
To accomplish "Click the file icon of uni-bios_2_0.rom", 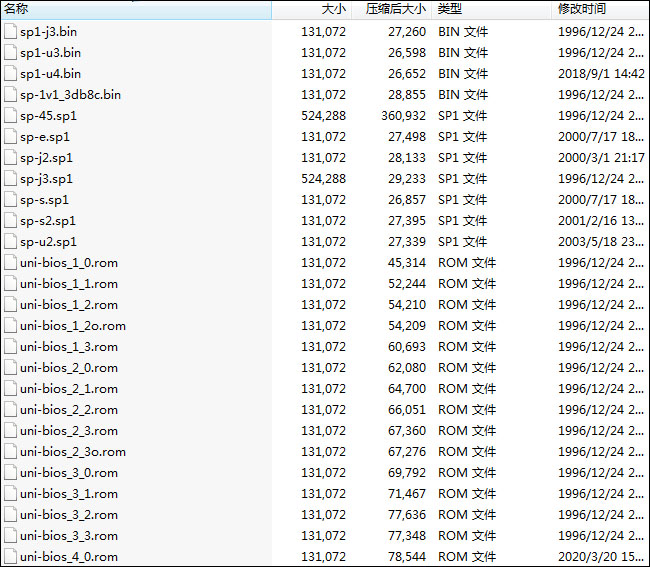I will (x=10, y=368).
